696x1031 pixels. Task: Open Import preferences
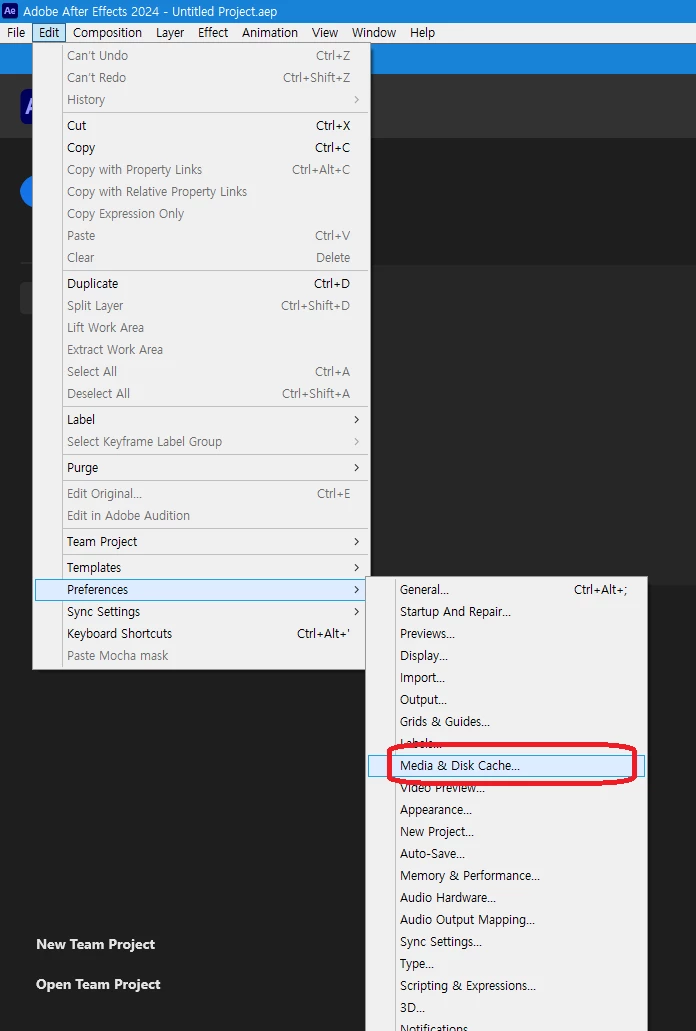506,678
